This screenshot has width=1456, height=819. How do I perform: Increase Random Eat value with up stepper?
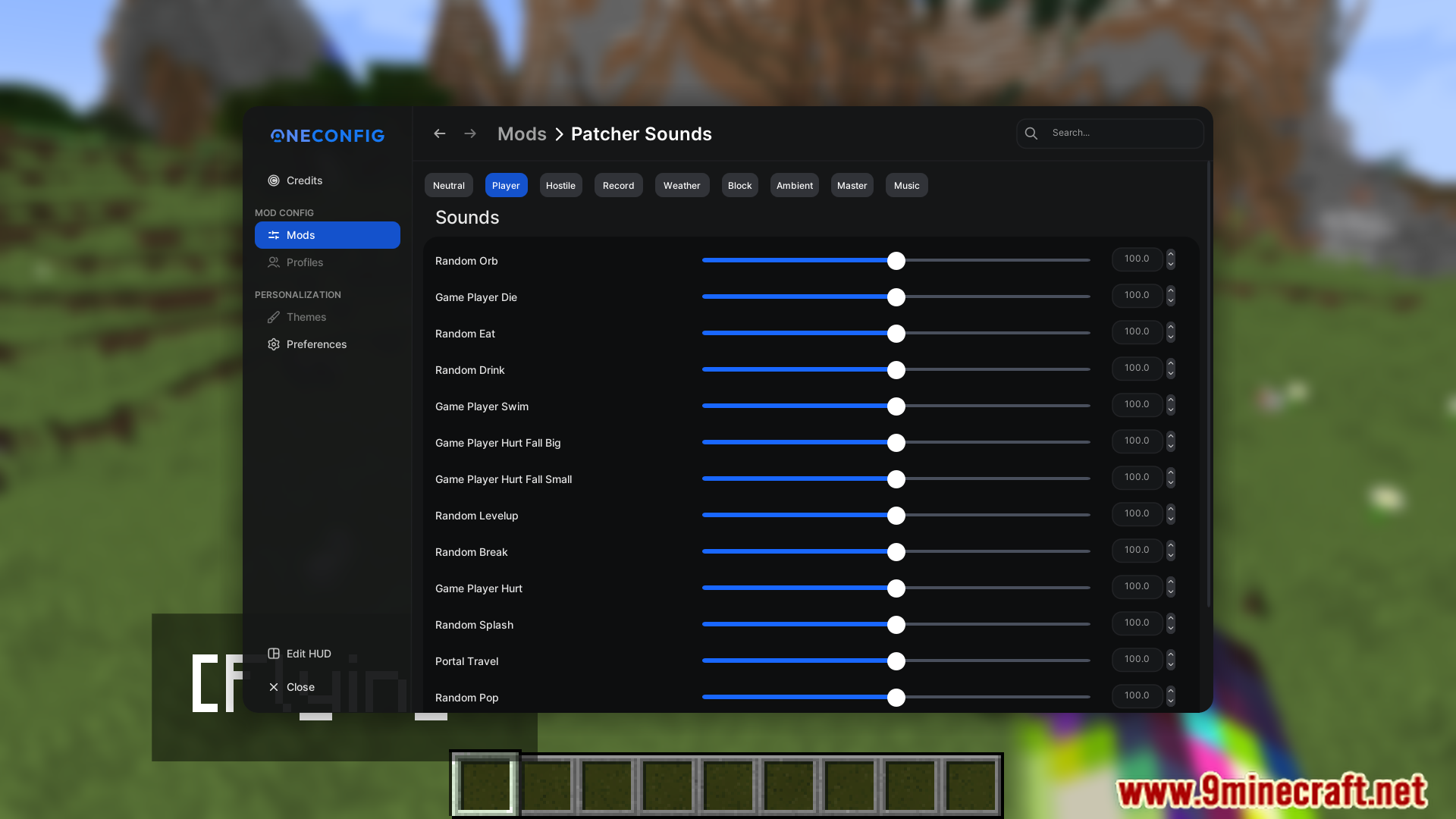point(1171,327)
